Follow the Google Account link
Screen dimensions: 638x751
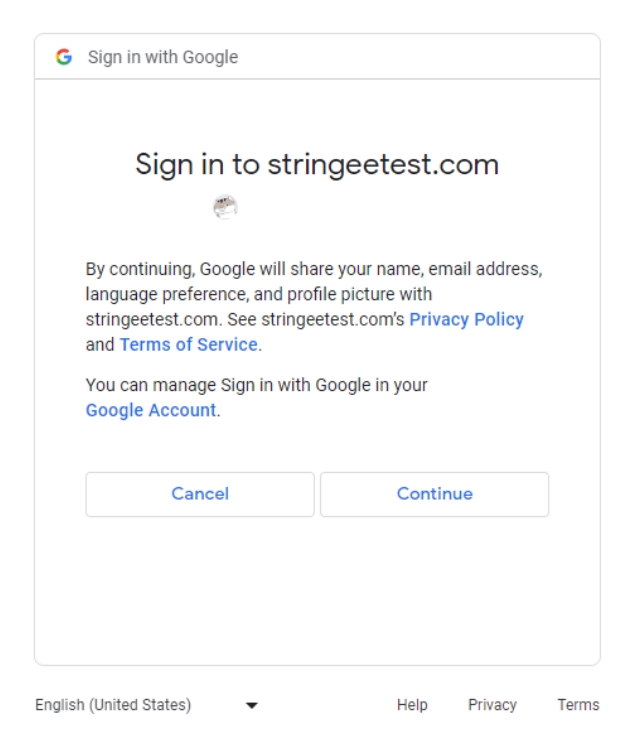click(x=151, y=410)
